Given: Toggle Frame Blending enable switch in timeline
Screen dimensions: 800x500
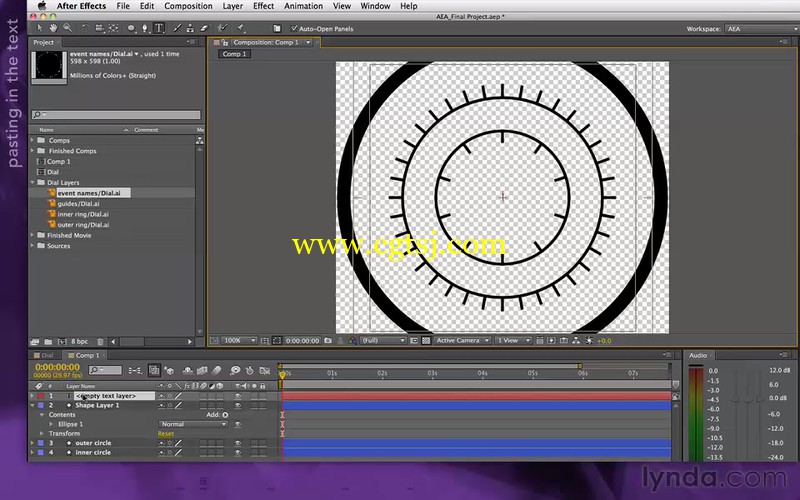Looking at the screenshot, I should click(x=202, y=370).
